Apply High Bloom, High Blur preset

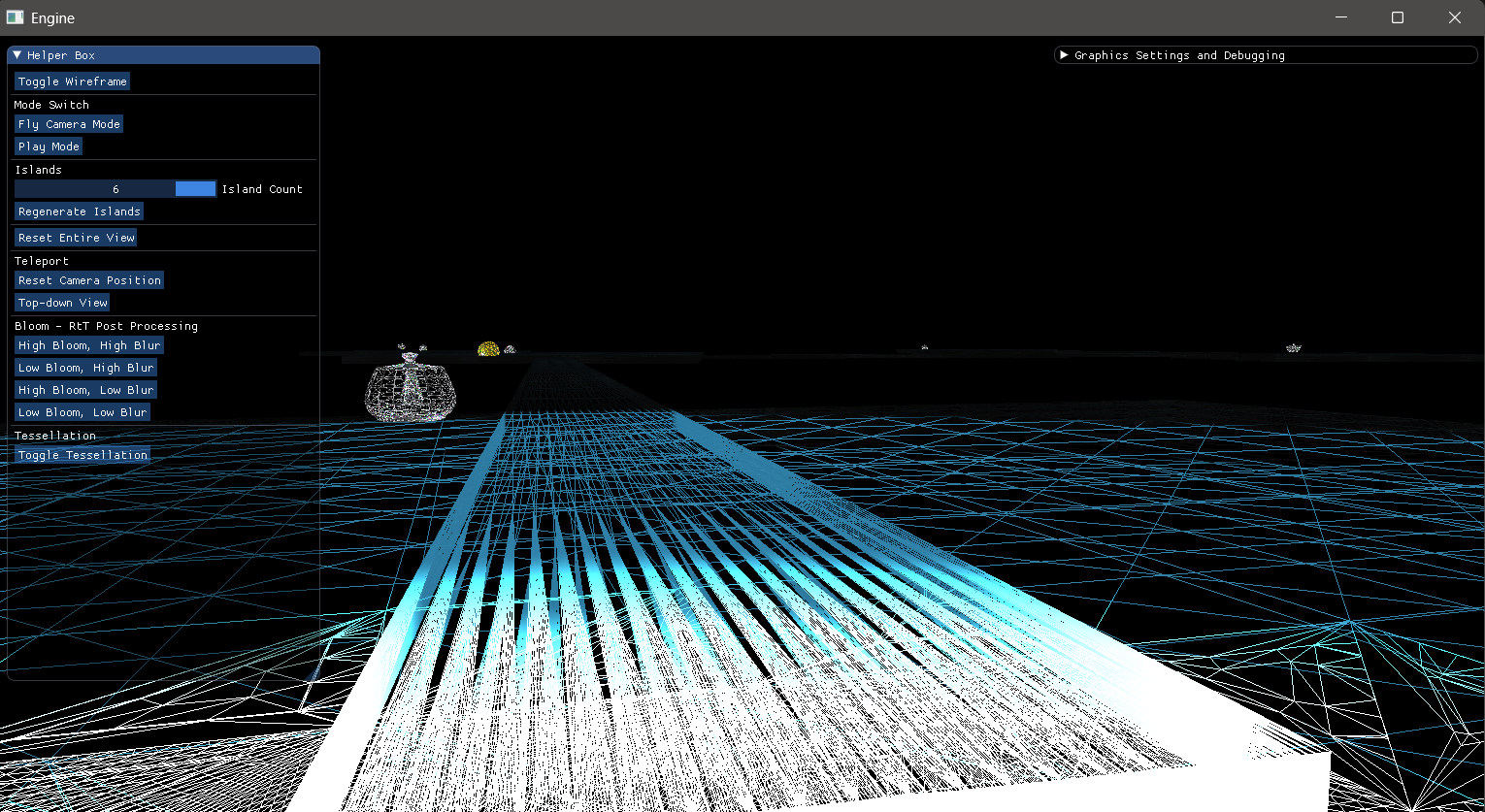[89, 345]
